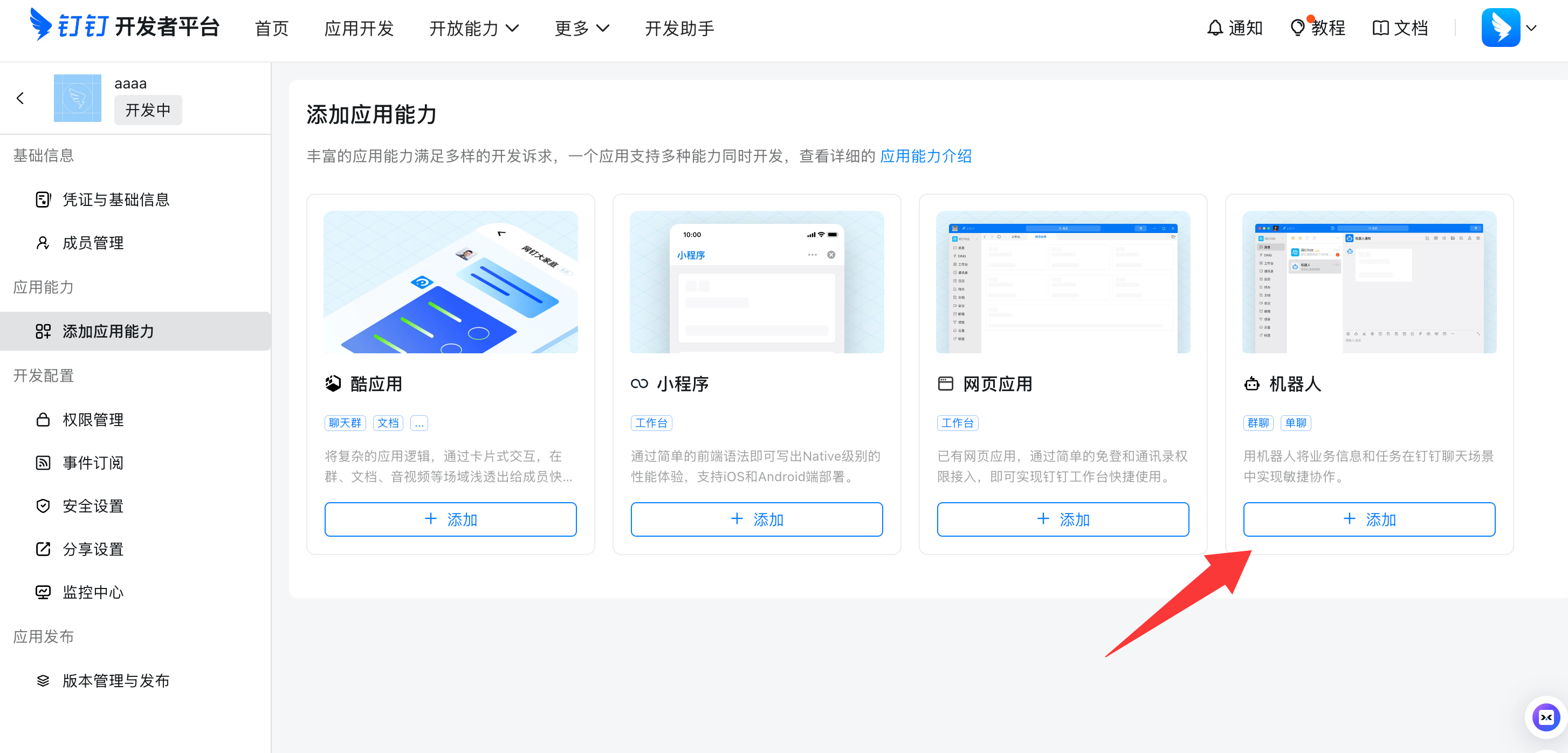
Task: Follow the 应用能力介绍 link
Action: (x=925, y=156)
